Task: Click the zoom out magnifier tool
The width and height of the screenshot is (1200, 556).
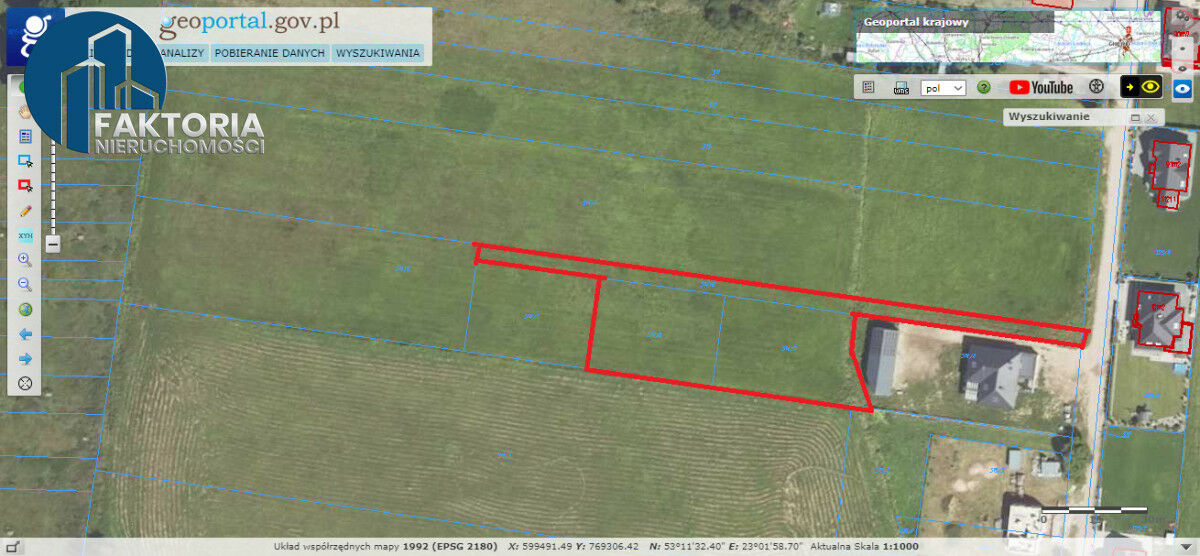Action: point(25,285)
